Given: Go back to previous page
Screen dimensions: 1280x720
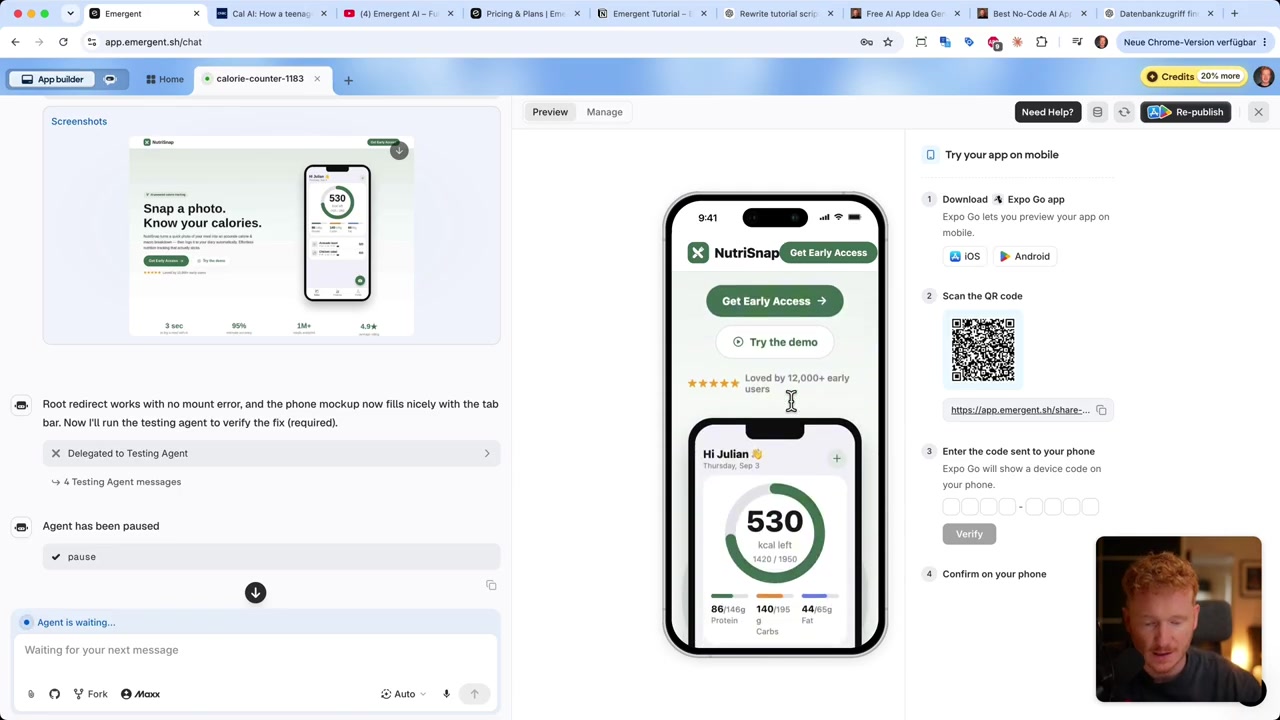Looking at the screenshot, I should [x=15, y=42].
